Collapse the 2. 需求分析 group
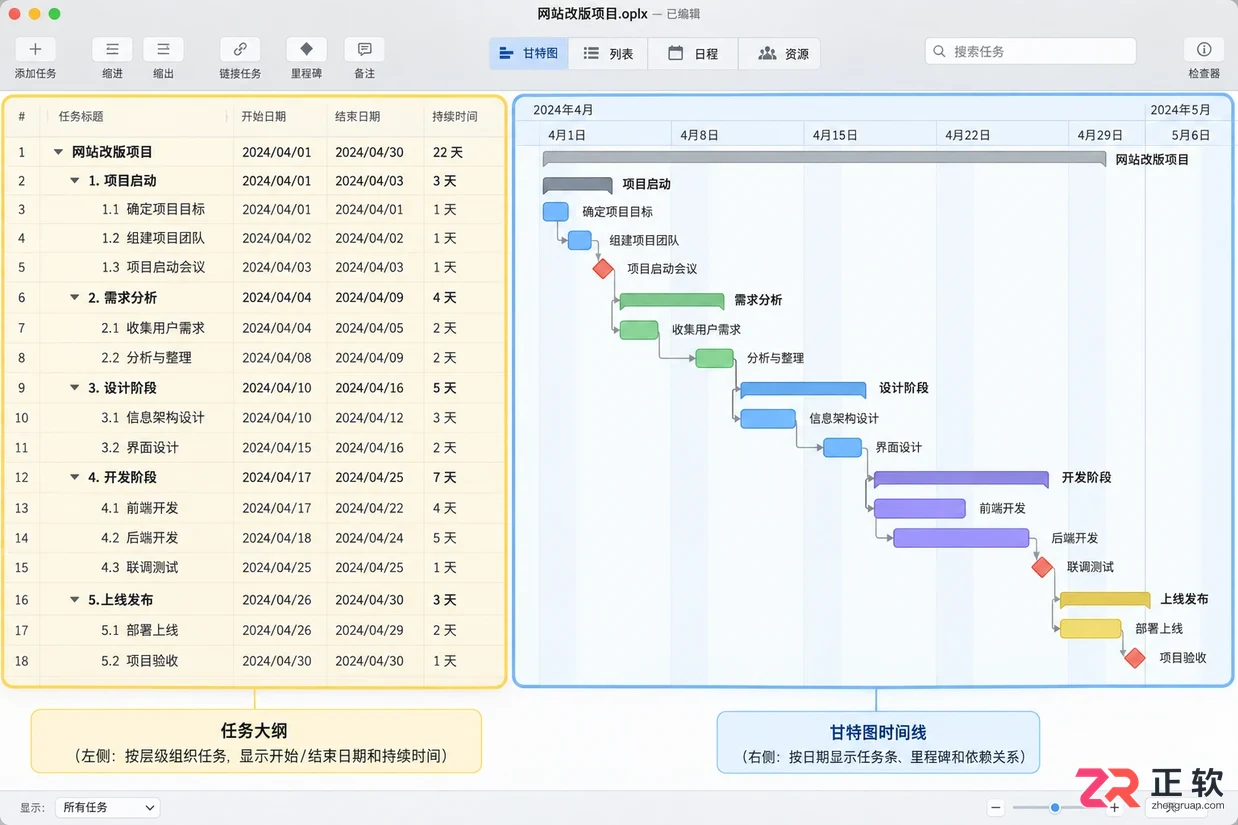This screenshot has width=1238, height=825. coord(75,298)
